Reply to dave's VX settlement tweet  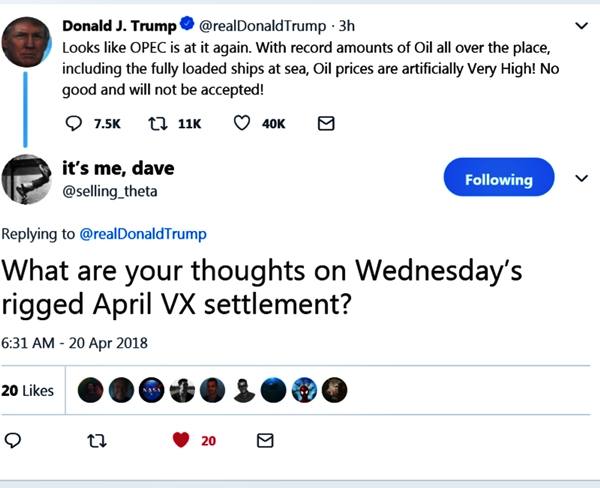[x=14, y=440]
